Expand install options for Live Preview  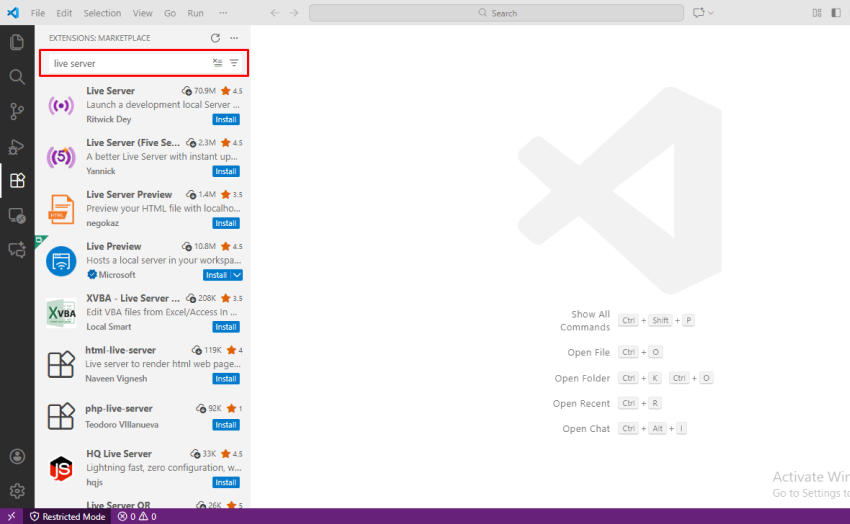click(237, 275)
